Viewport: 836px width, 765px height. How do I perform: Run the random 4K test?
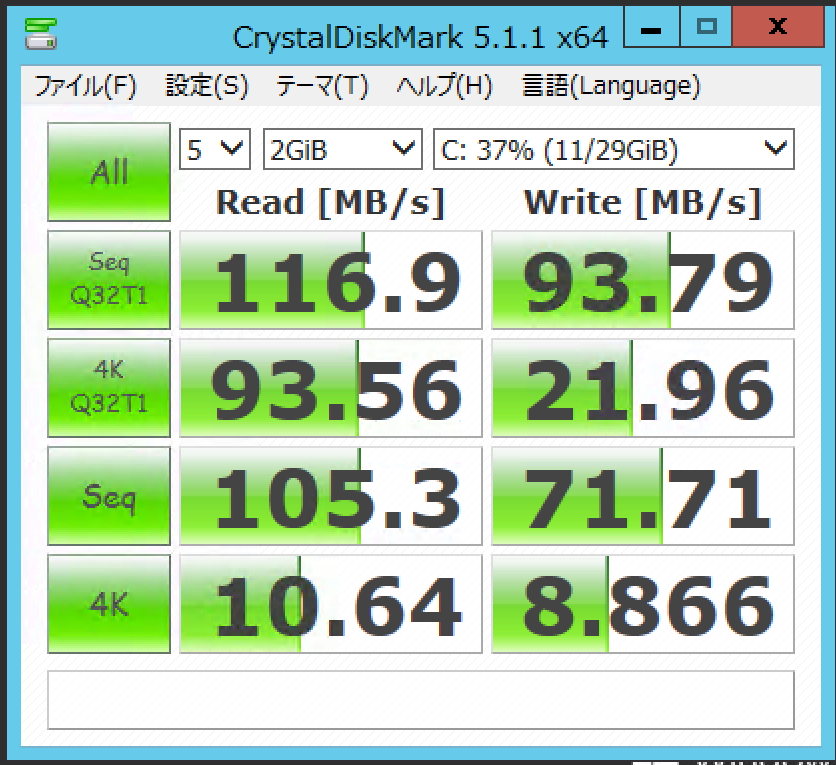pos(108,604)
